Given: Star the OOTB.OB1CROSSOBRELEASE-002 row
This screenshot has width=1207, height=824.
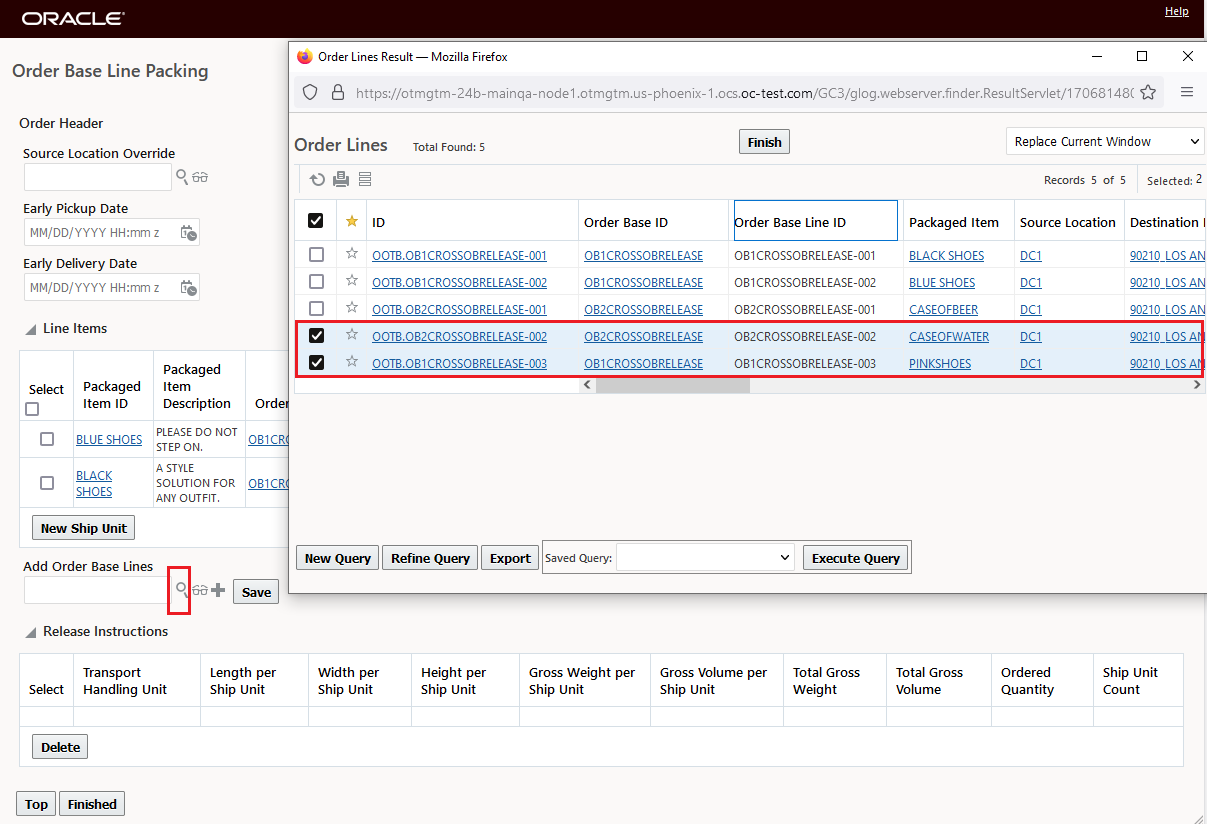Looking at the screenshot, I should click(351, 281).
